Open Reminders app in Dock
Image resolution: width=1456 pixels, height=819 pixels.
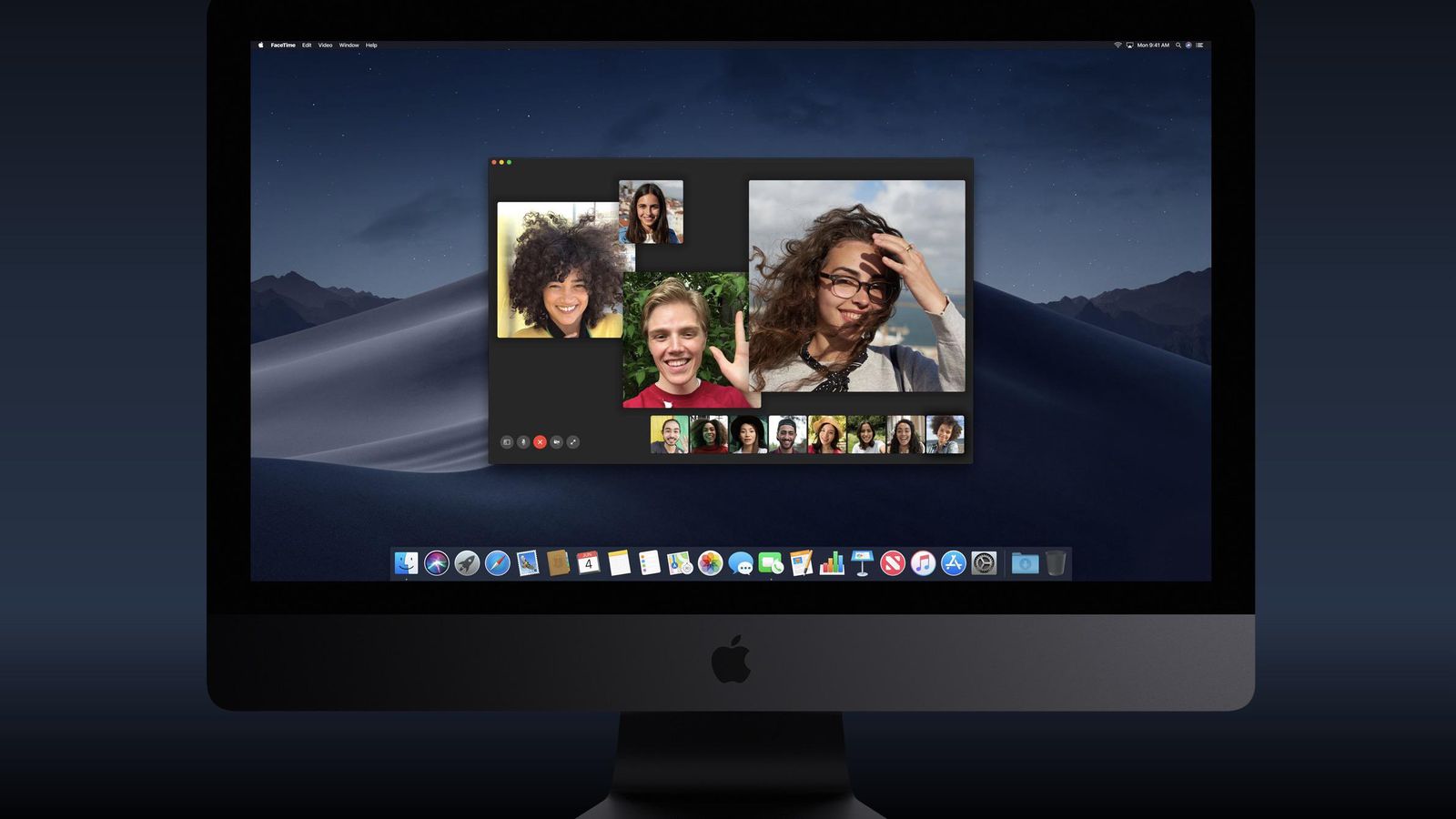(x=649, y=563)
